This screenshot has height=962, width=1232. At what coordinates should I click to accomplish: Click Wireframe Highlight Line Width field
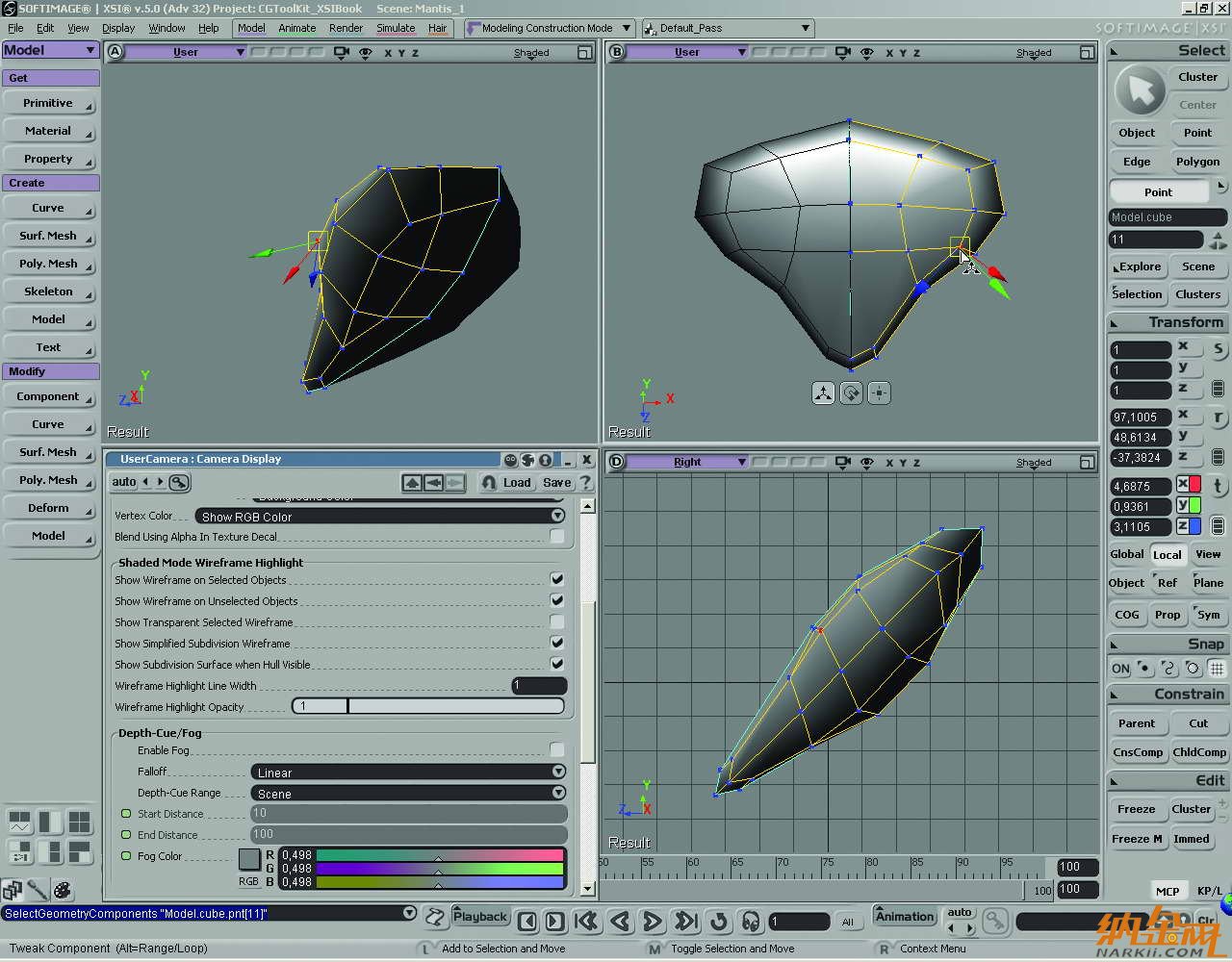[x=539, y=685]
